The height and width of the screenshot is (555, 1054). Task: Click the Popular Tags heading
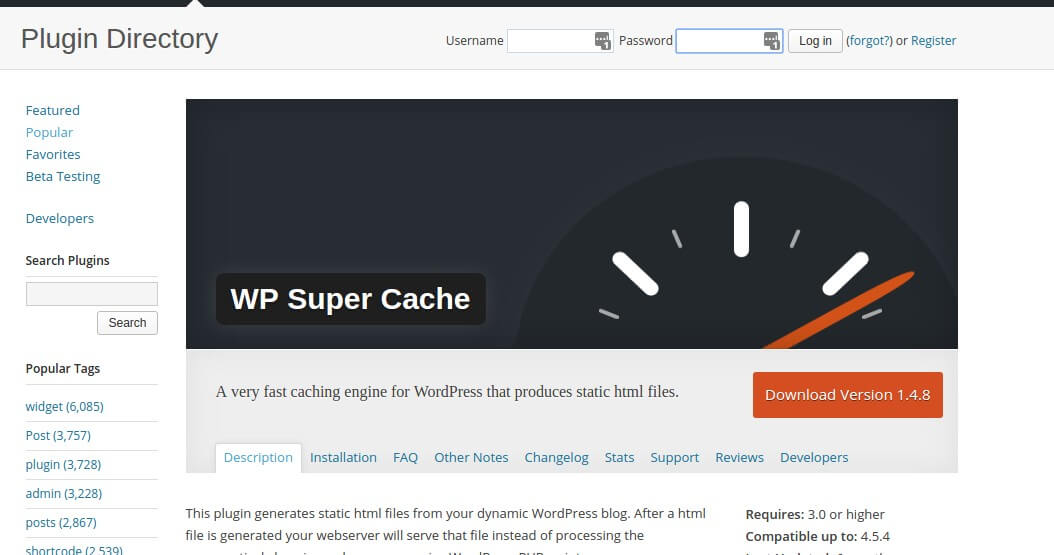pyautogui.click(x=63, y=369)
